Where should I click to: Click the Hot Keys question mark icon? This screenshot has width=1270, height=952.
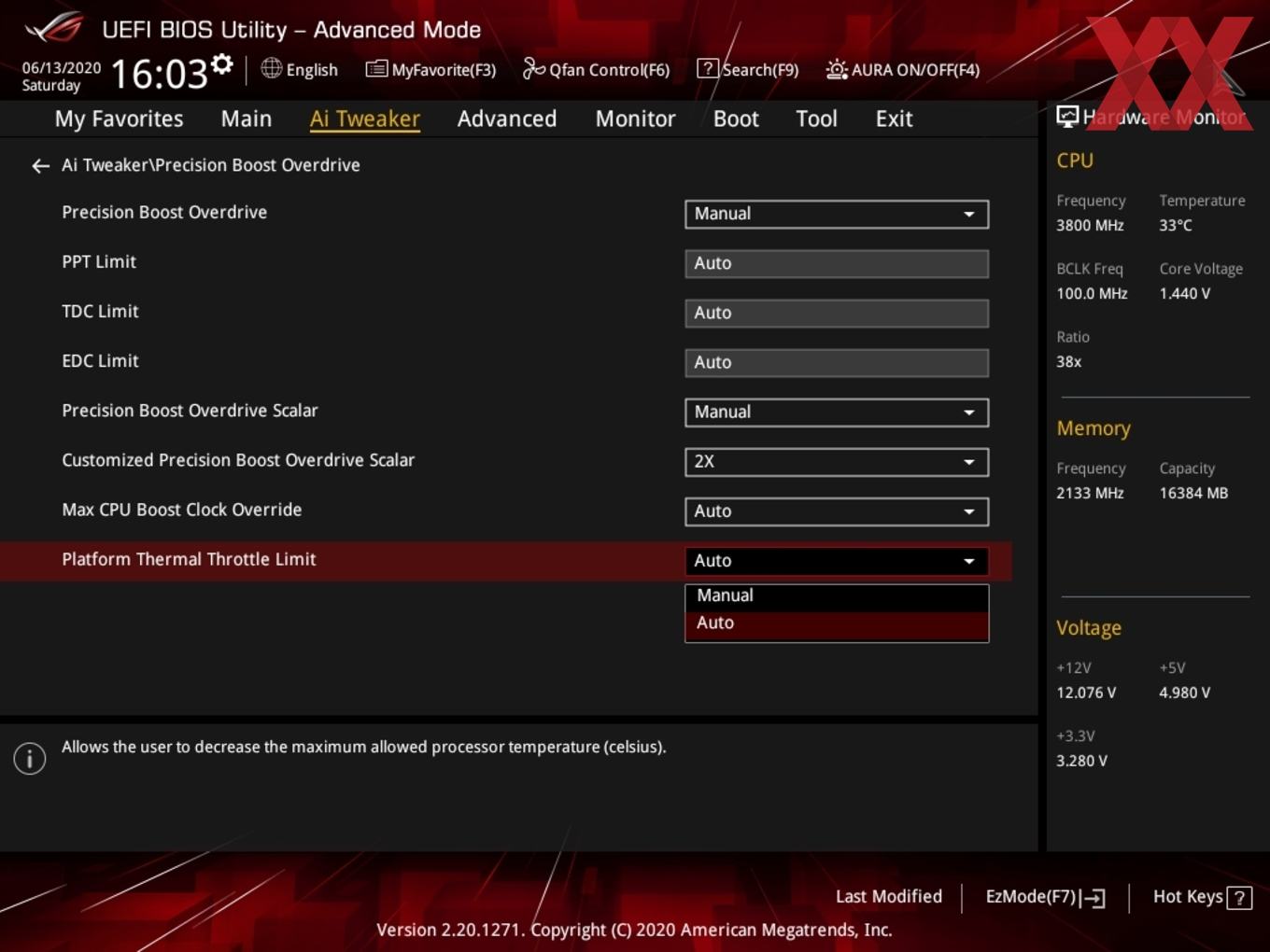pyautogui.click(x=1239, y=898)
